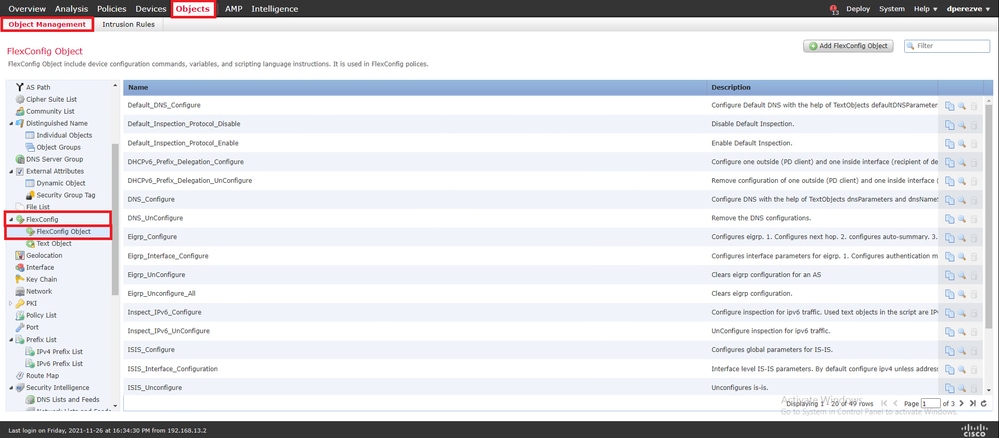Open the Intelligence tab
This screenshot has height=438, width=999.
[275, 9]
